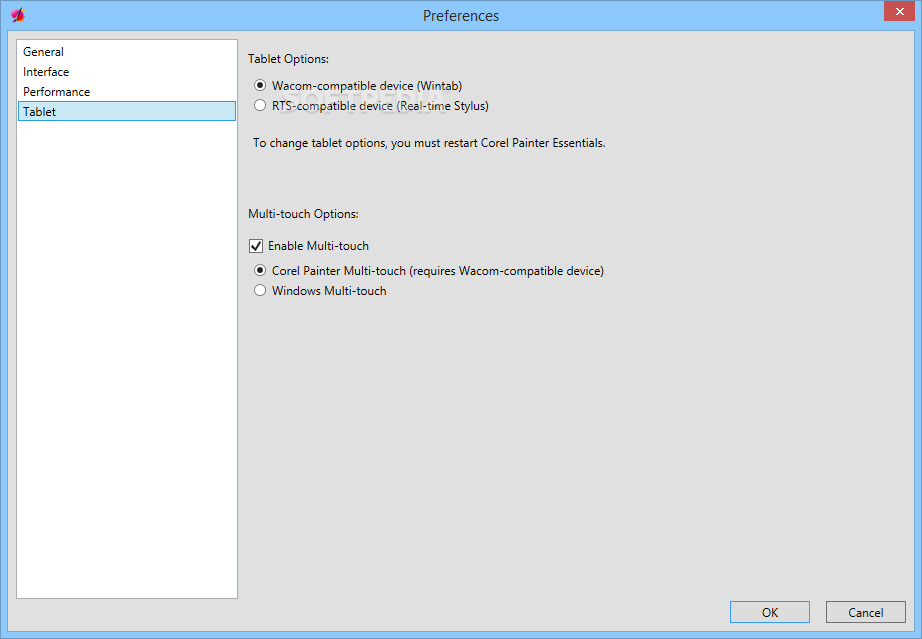Open the Interface preferences category

126,72
